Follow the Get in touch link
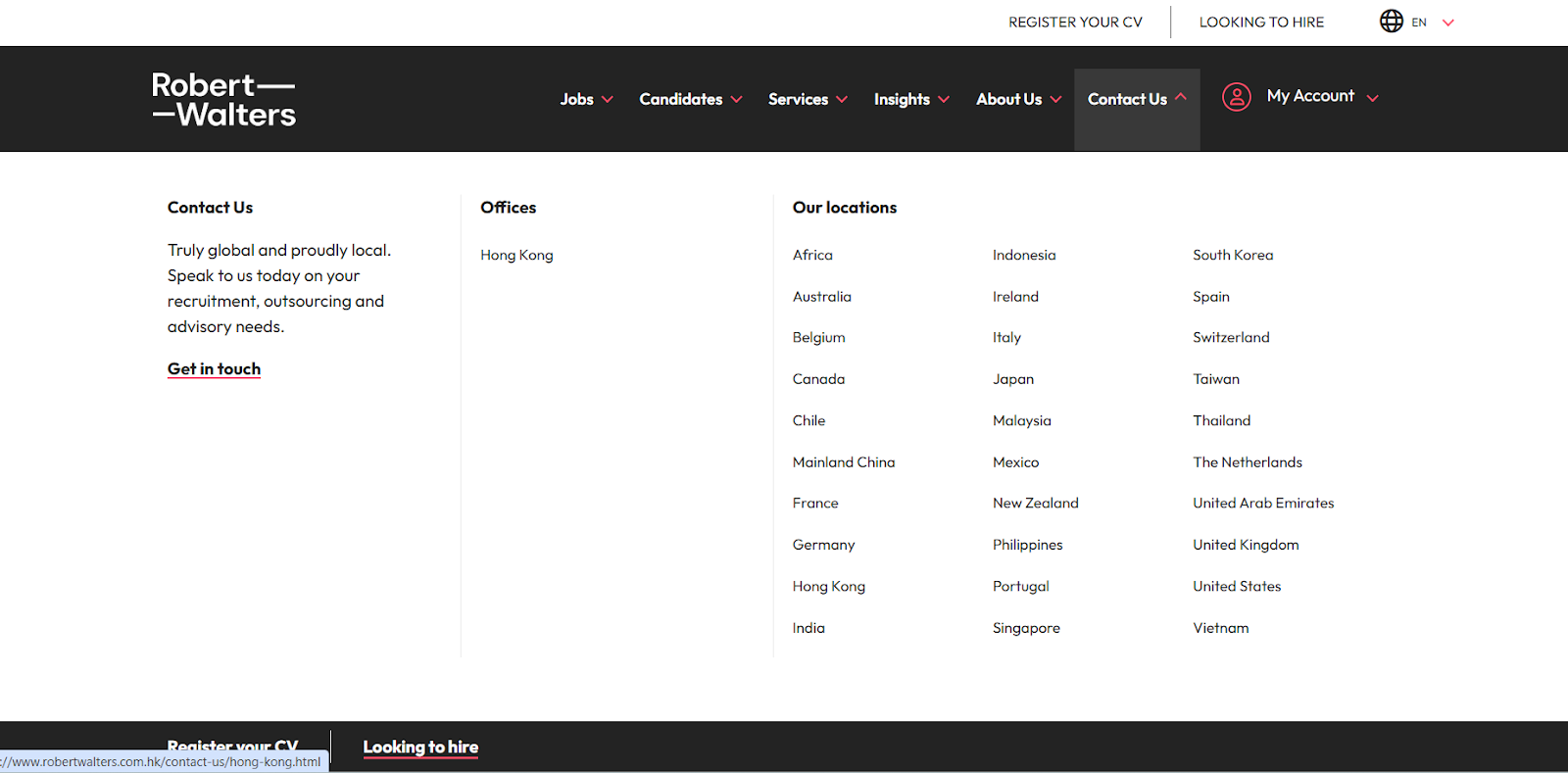Screen dimensions: 1568x773 pos(214,369)
